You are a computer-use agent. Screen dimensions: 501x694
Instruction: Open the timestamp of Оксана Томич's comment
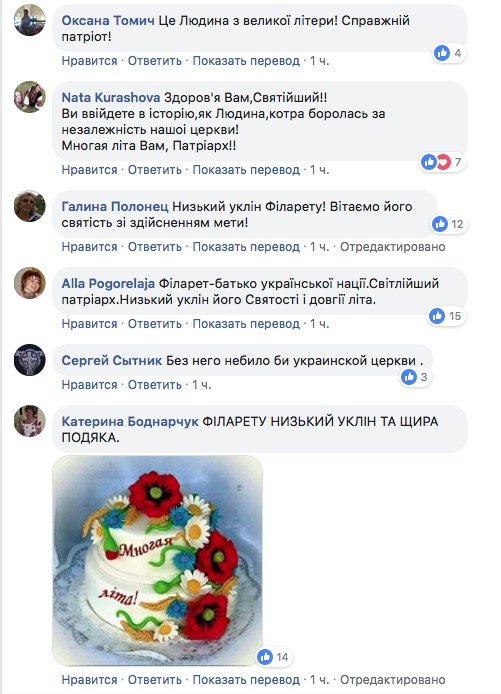coord(320,61)
